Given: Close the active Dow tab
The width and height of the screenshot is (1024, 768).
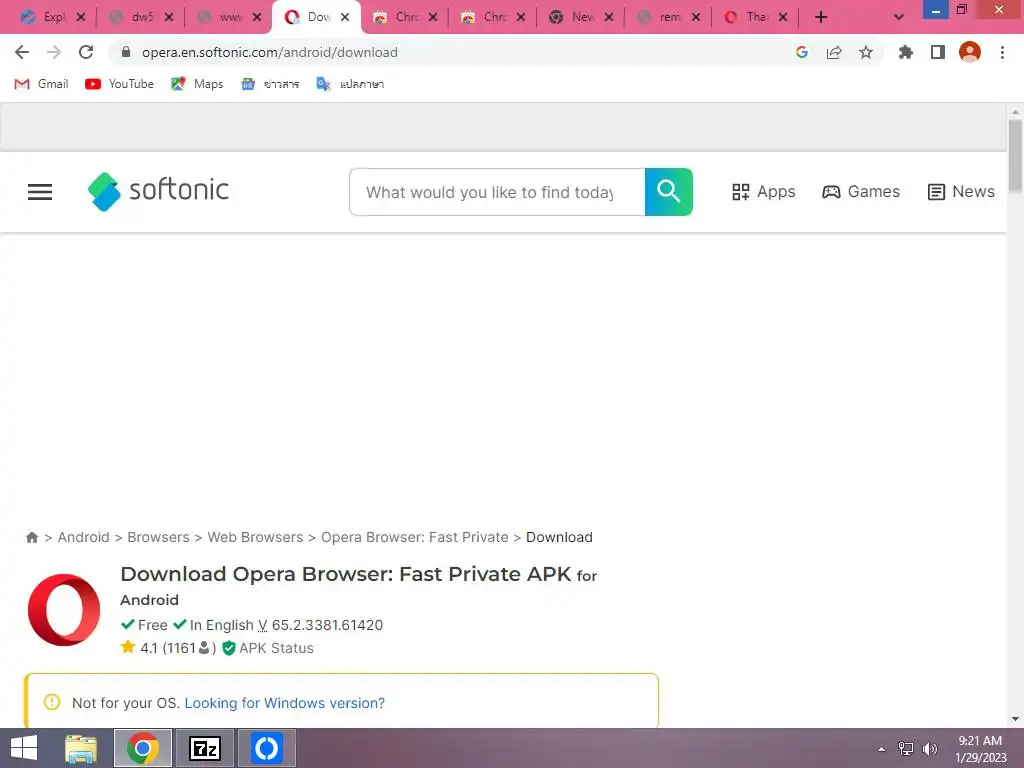Looking at the screenshot, I should [x=345, y=17].
